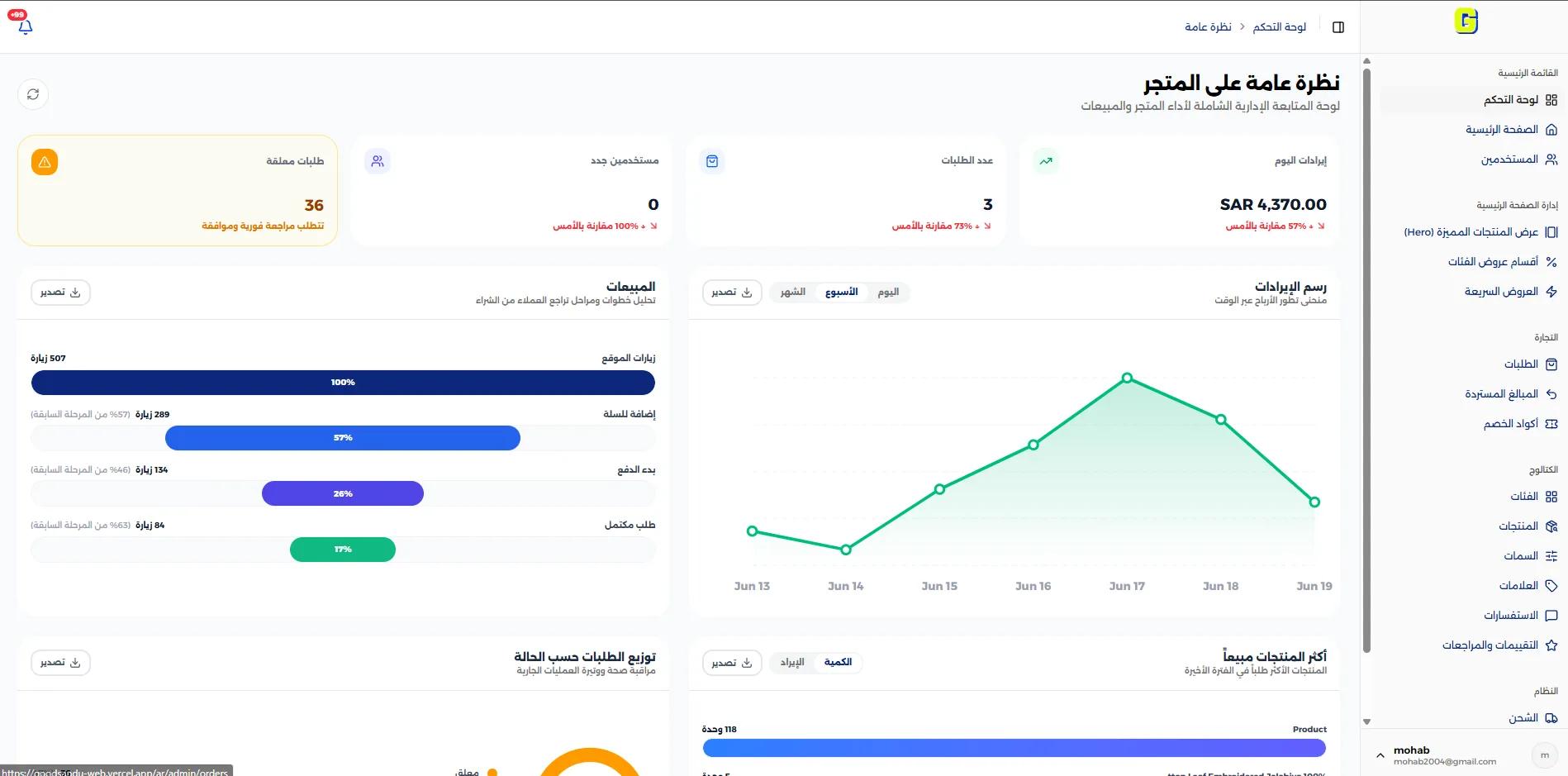1568x776 pixels.
Task: Click the orange warning icon in طلبات معلقة card
Action: click(45, 162)
